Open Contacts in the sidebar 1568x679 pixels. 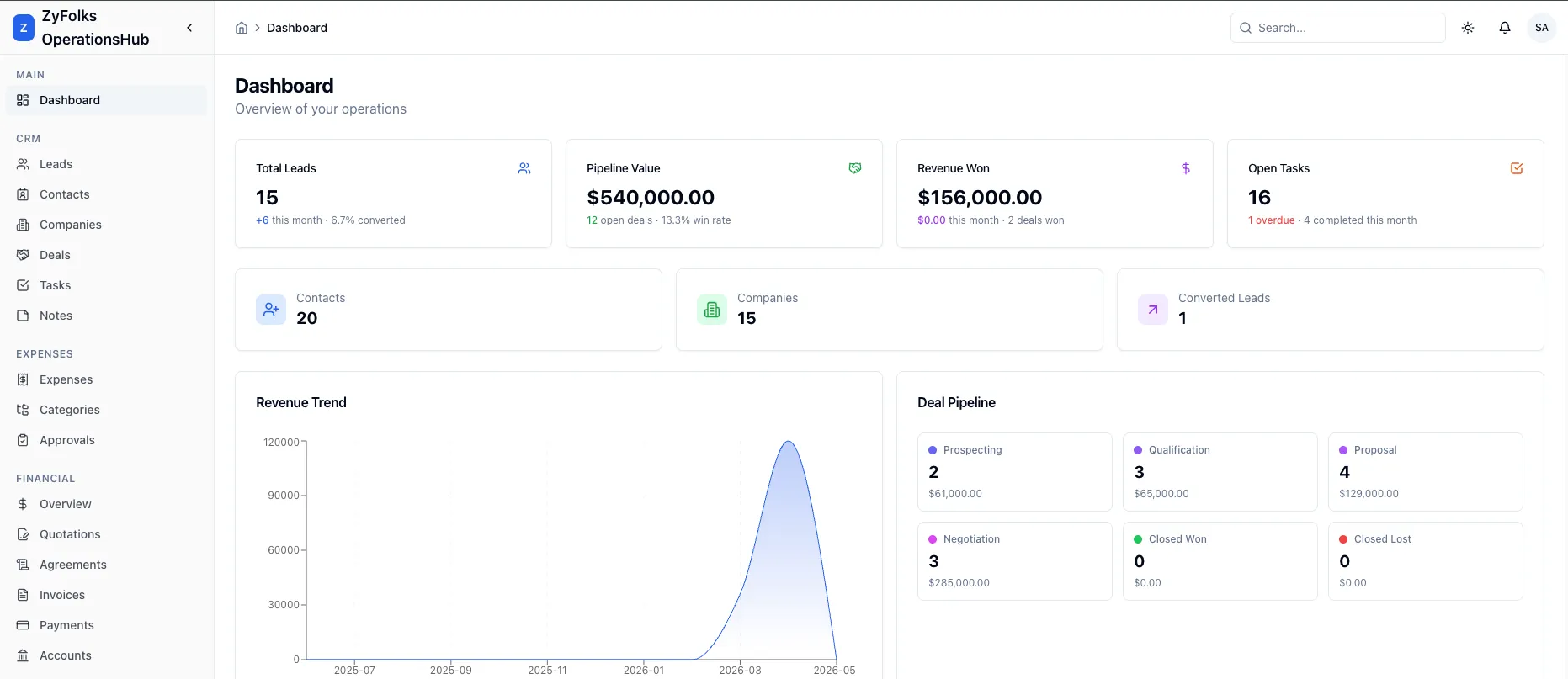[x=107, y=194]
